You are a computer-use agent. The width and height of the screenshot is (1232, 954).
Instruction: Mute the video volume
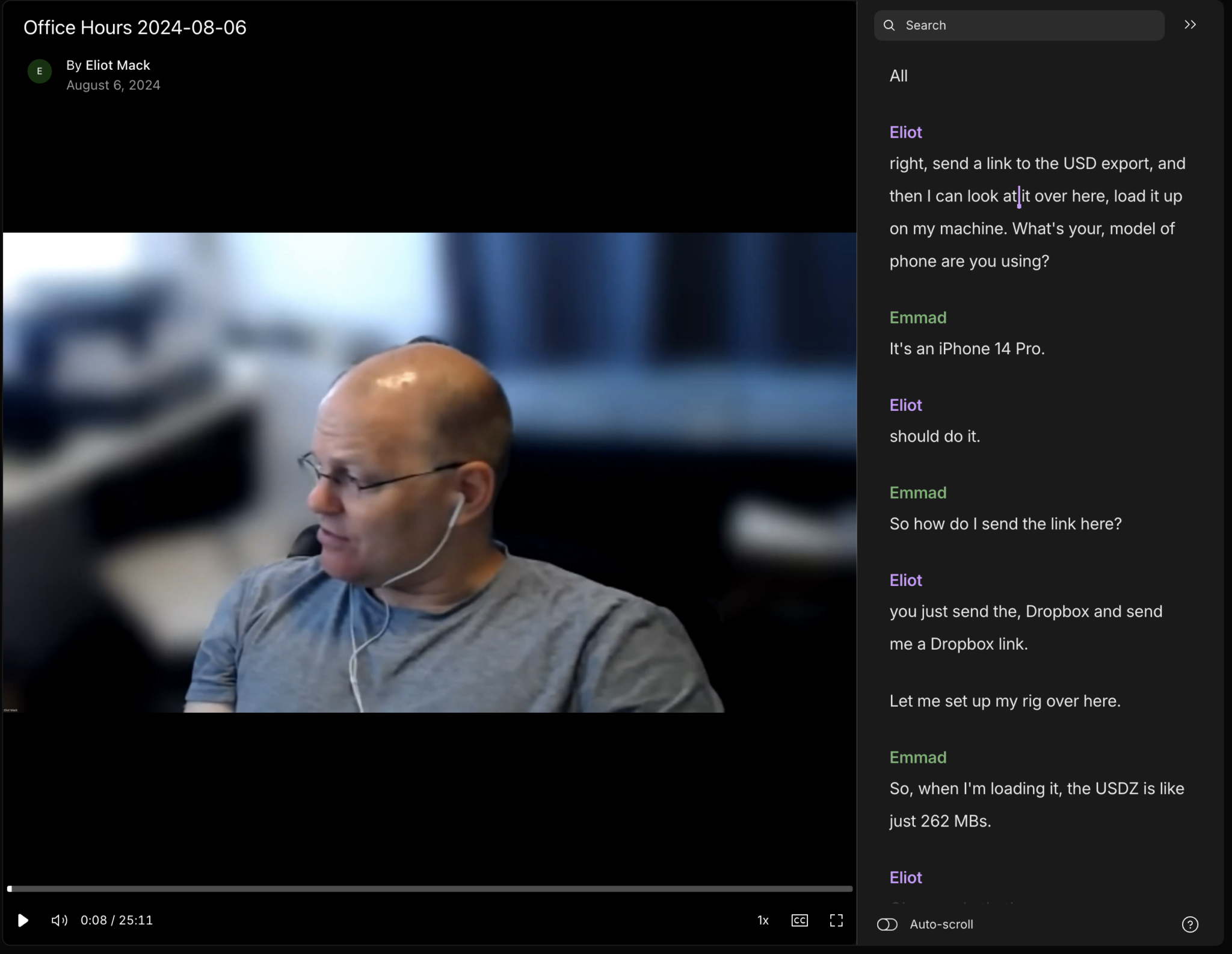tap(58, 920)
